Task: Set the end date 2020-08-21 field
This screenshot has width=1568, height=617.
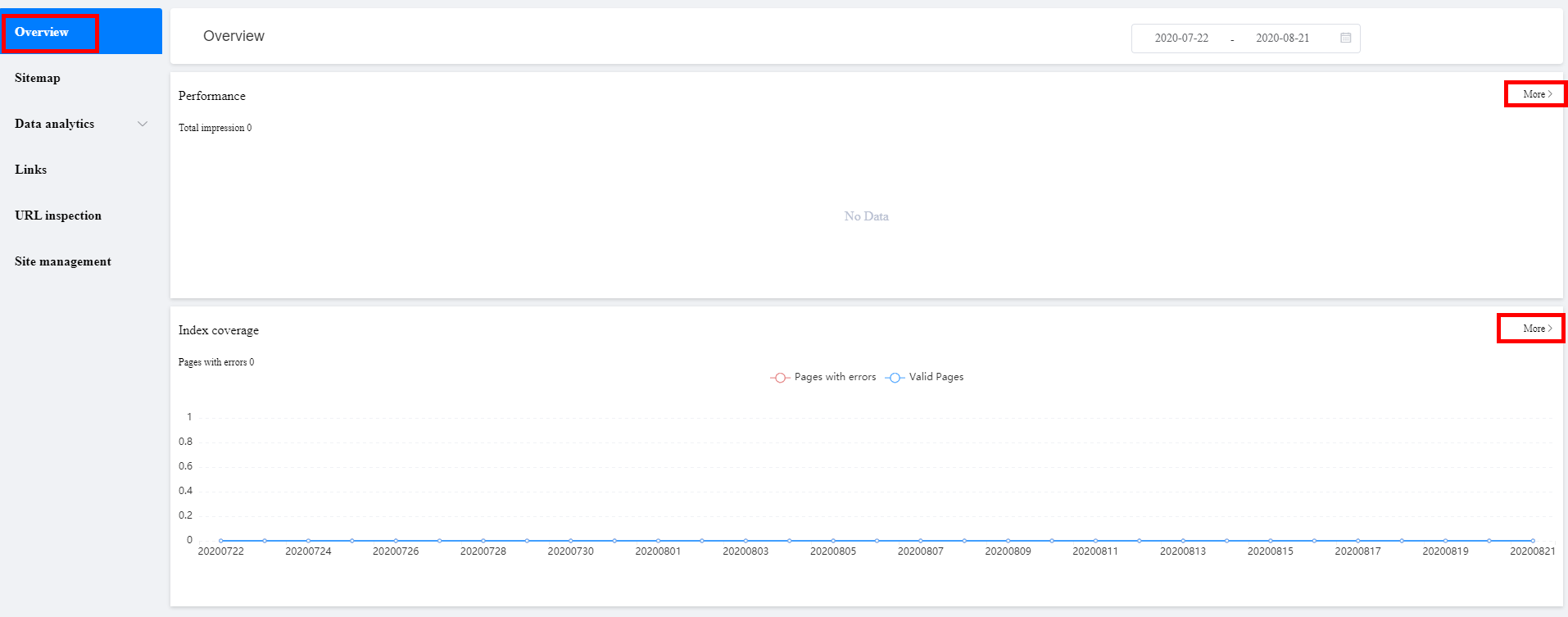Action: coord(1282,38)
